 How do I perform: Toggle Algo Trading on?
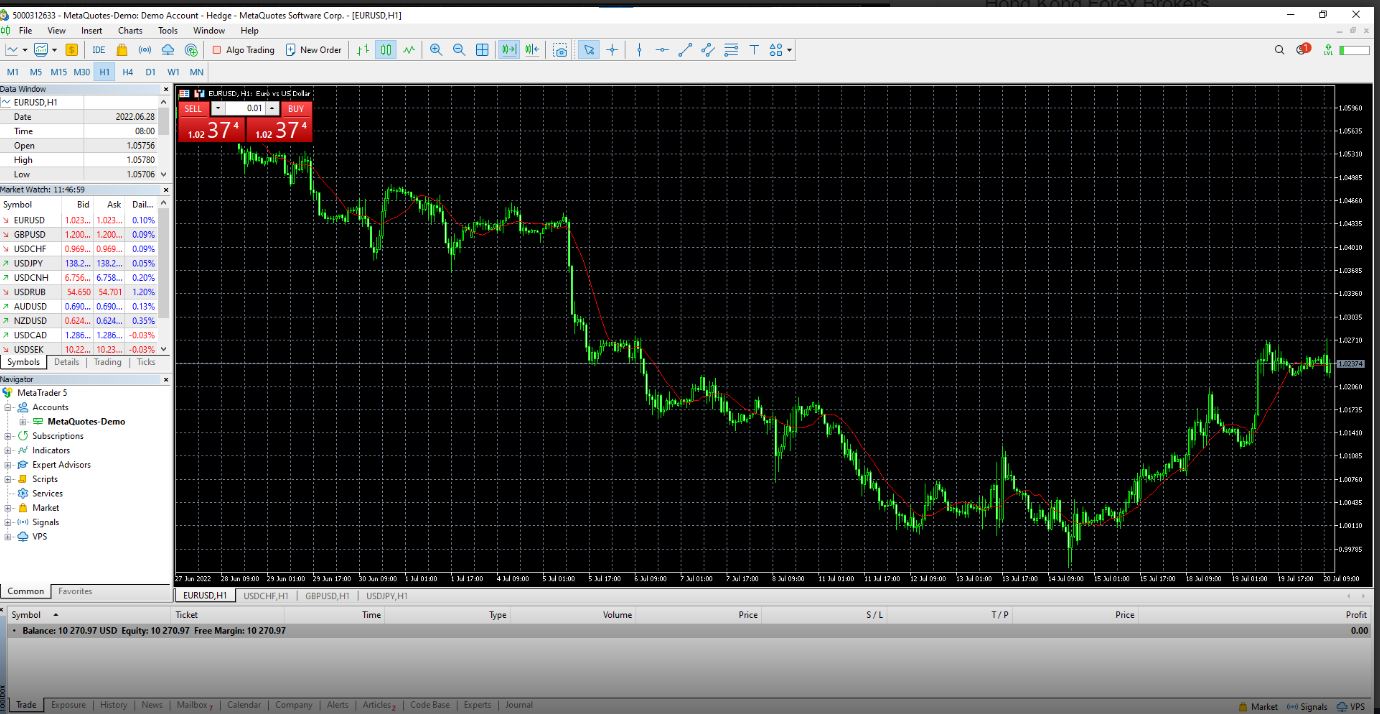(243, 50)
